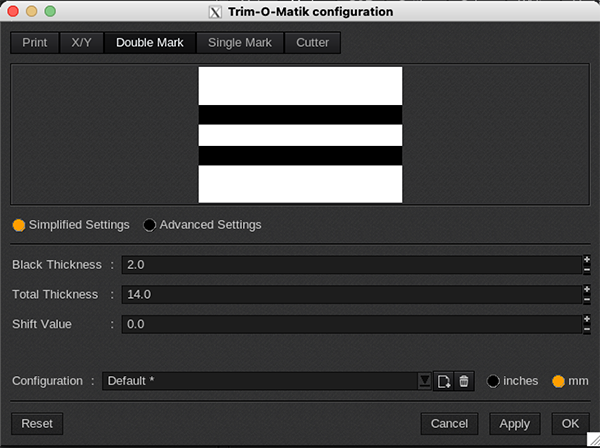Click the X11 icon in the title bar

click(215, 12)
